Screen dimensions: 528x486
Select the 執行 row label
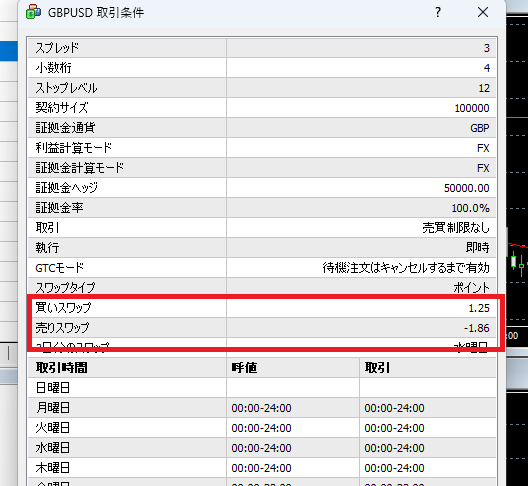pos(47,248)
